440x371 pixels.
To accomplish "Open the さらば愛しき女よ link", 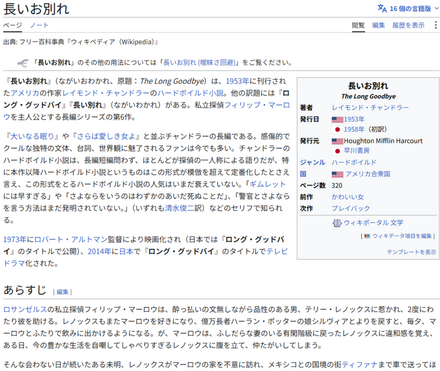I will (107, 136).
